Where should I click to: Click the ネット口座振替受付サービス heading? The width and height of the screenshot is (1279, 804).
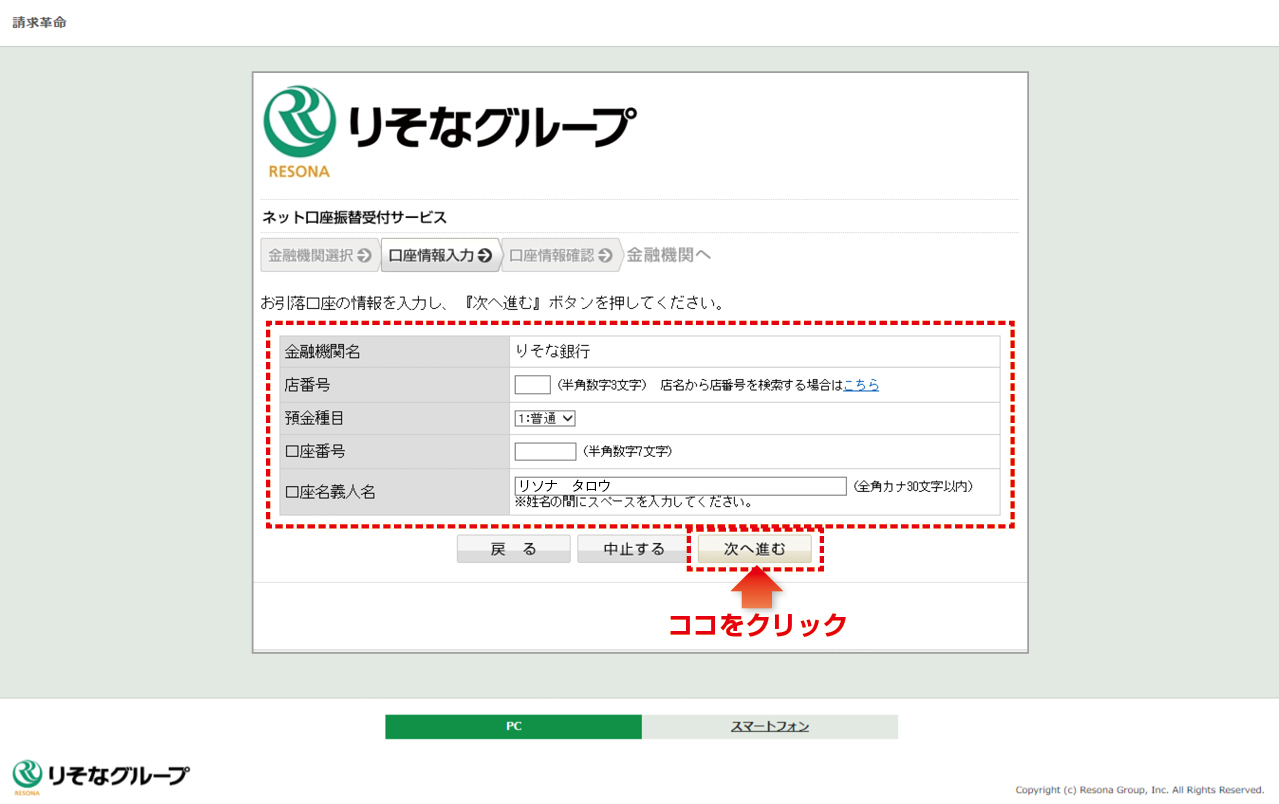tap(354, 217)
